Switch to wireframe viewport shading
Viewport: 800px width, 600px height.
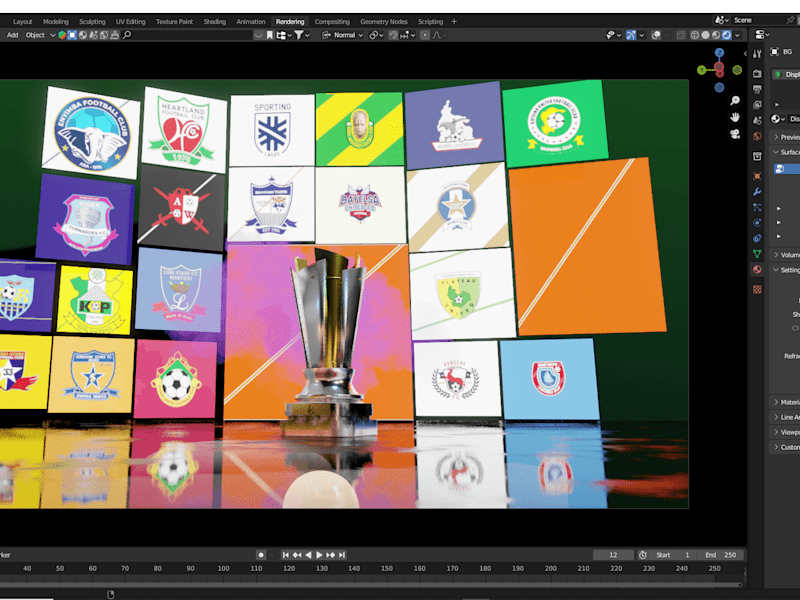(695, 35)
